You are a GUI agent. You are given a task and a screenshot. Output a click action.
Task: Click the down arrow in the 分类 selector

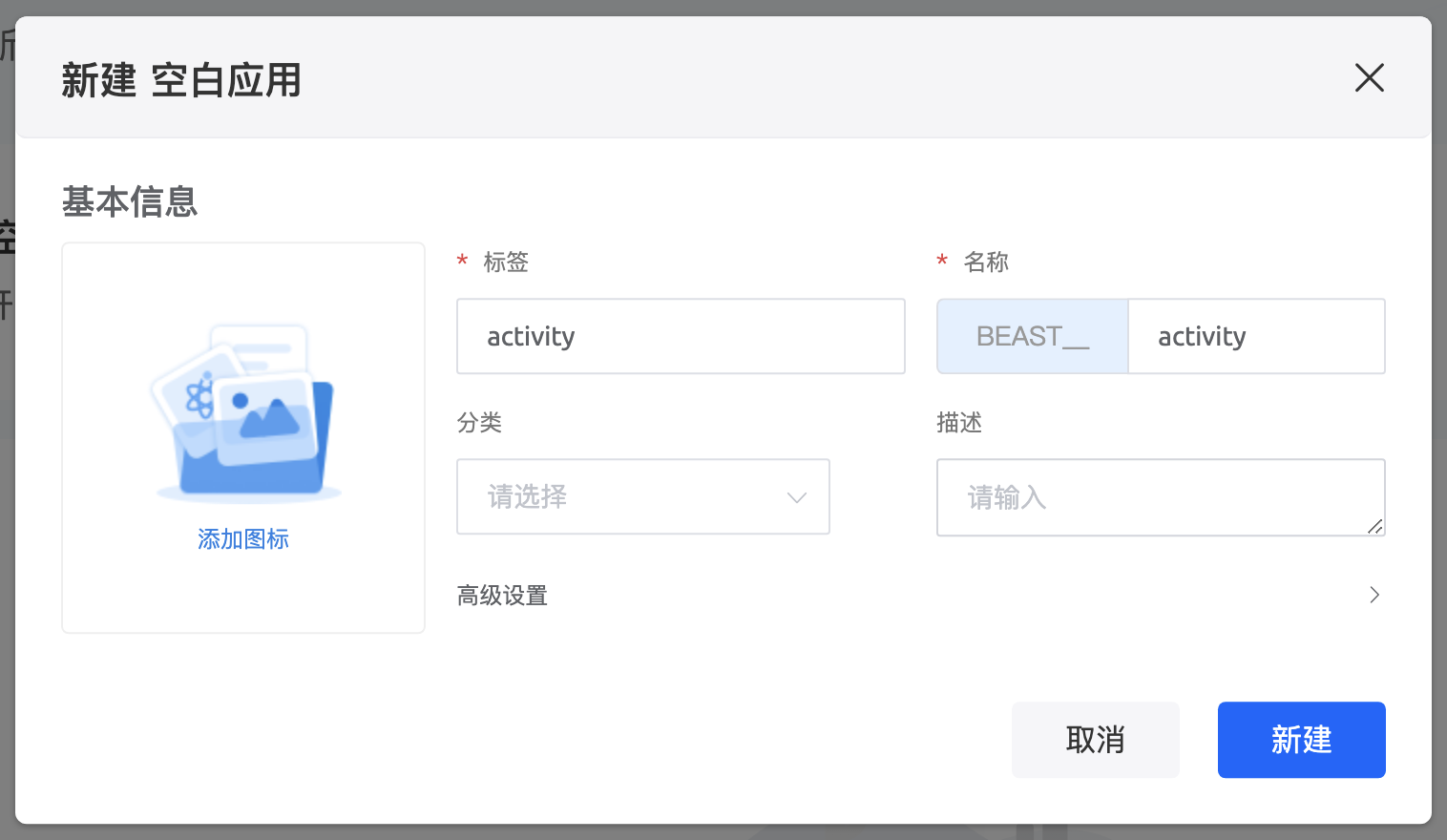[797, 497]
